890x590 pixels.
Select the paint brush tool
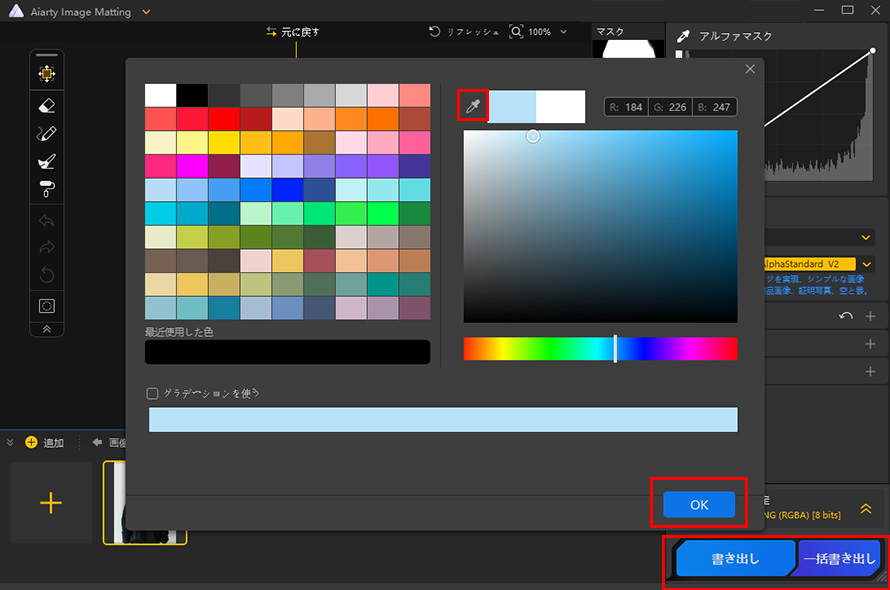(x=47, y=161)
